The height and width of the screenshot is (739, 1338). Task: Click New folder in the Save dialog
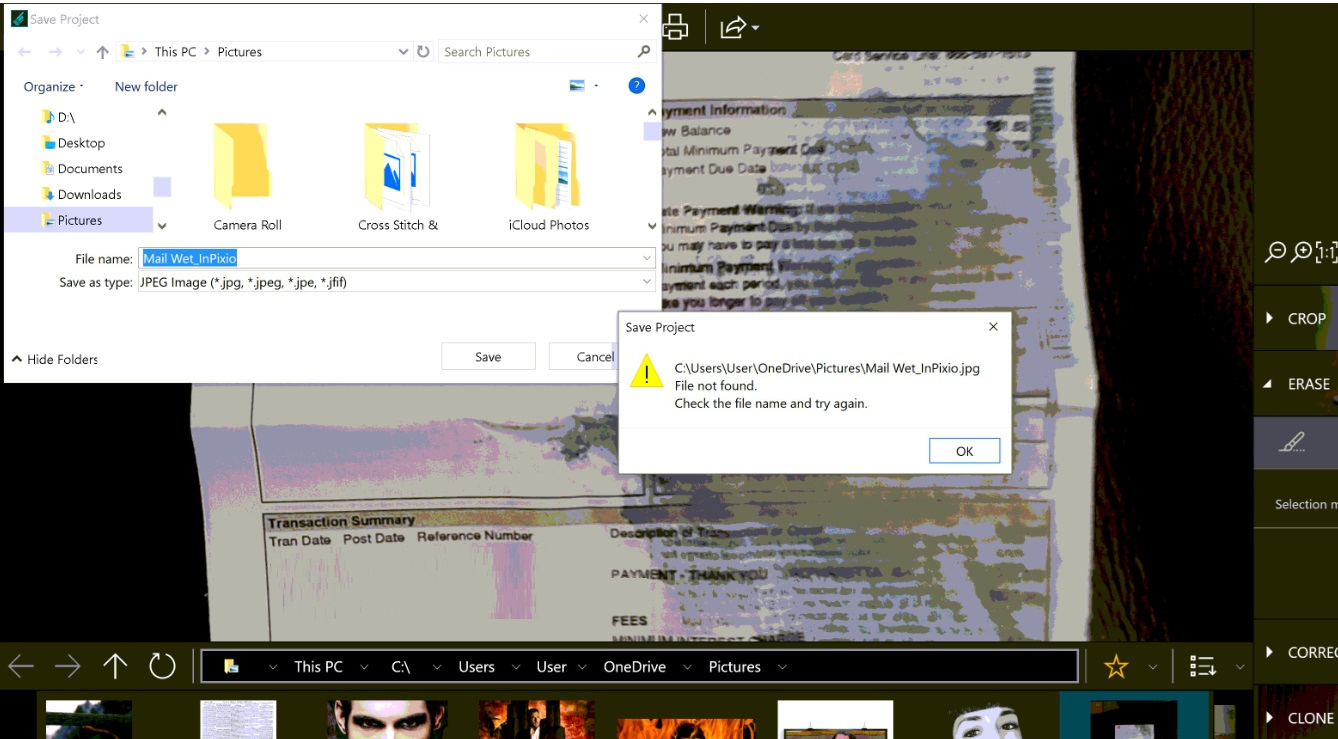pos(146,87)
